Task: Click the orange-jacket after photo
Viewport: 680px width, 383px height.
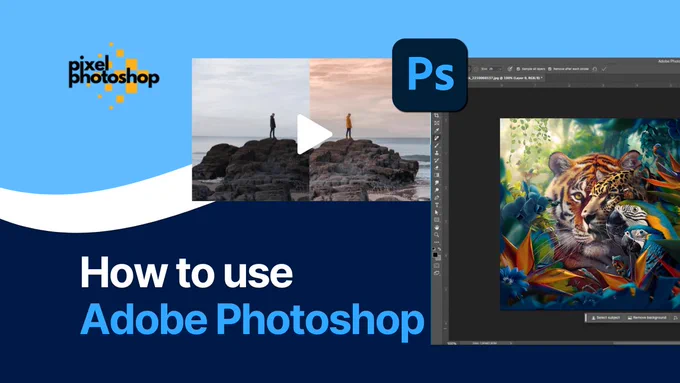Action: coord(369,129)
